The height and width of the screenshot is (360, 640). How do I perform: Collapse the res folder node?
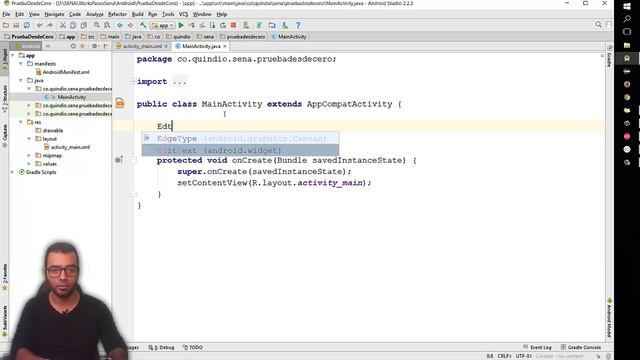click(21, 122)
